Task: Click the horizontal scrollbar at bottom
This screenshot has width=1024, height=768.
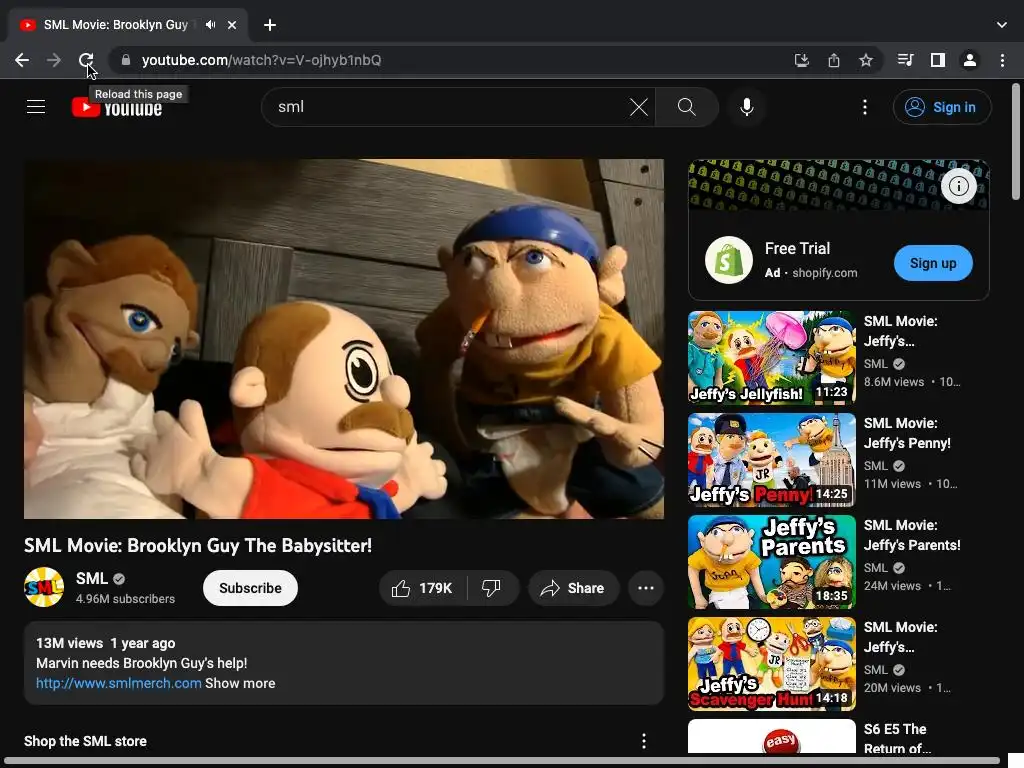Action: [502, 761]
